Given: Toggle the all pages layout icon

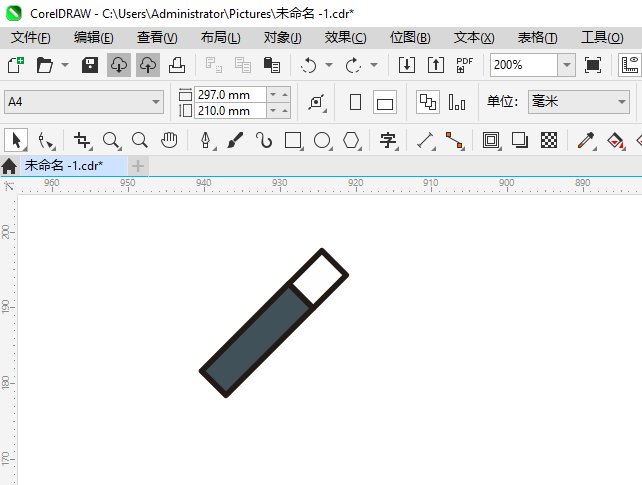Looking at the screenshot, I should [428, 102].
